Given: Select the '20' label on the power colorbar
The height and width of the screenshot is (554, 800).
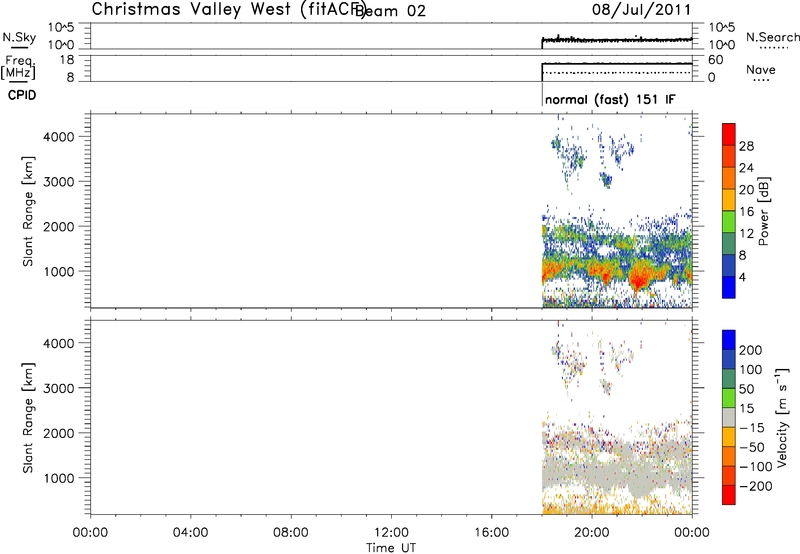Looking at the screenshot, I should 746,190.
